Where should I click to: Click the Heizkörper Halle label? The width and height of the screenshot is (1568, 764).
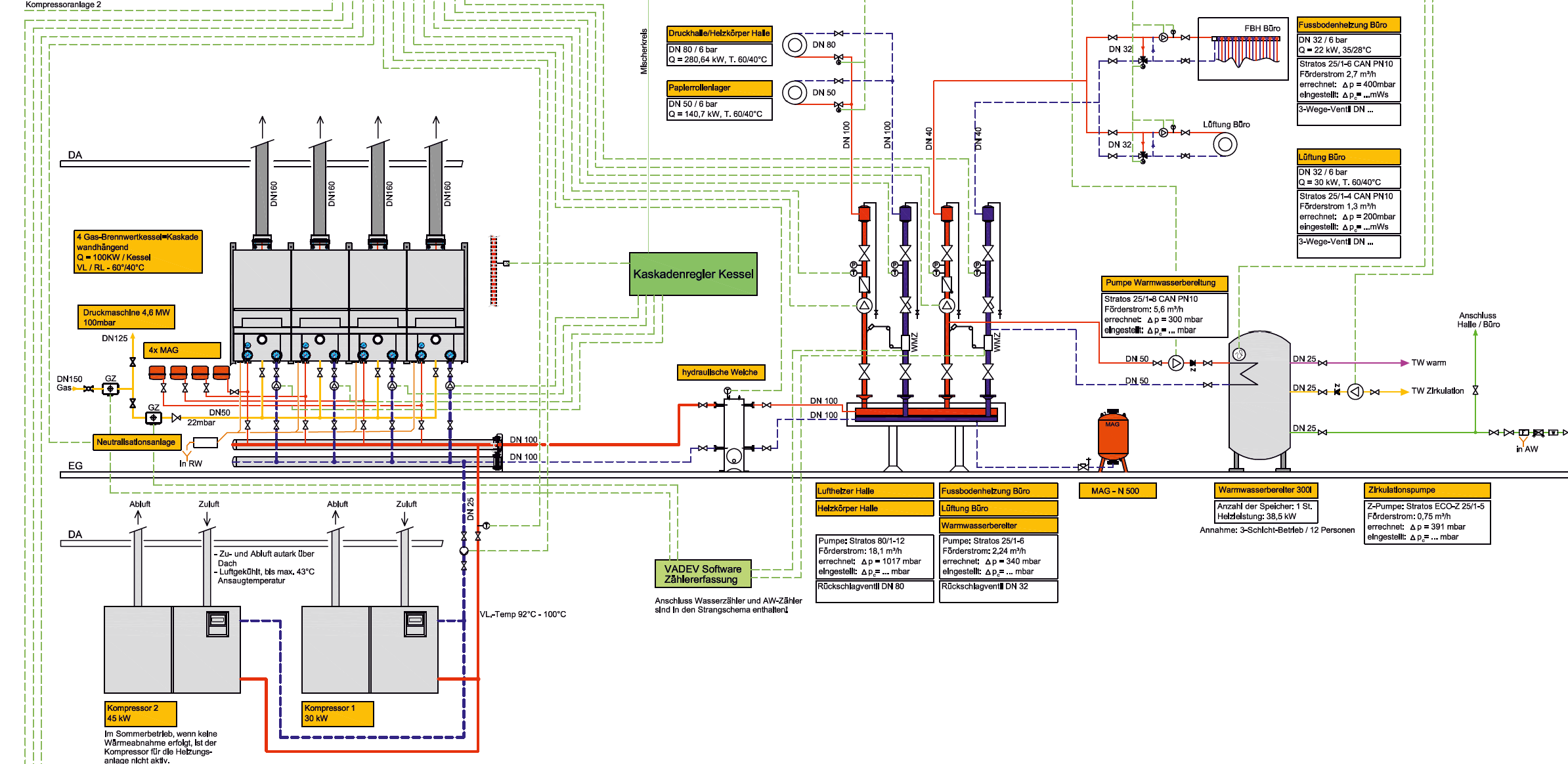point(875,508)
